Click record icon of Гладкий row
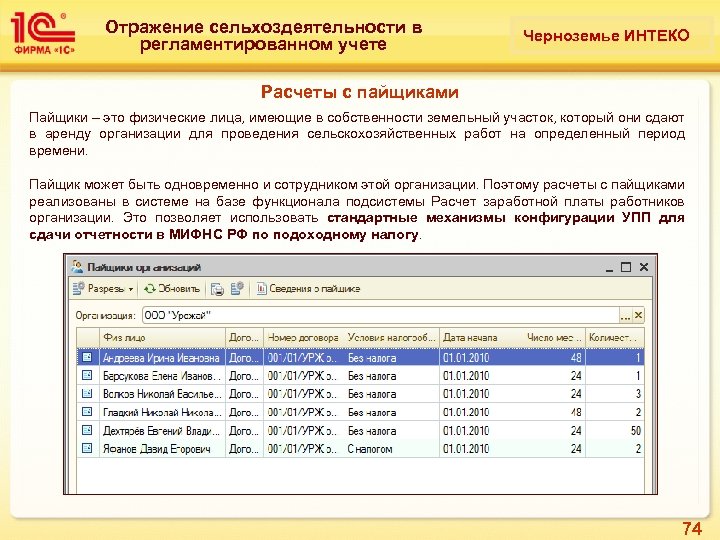 pos(87,412)
